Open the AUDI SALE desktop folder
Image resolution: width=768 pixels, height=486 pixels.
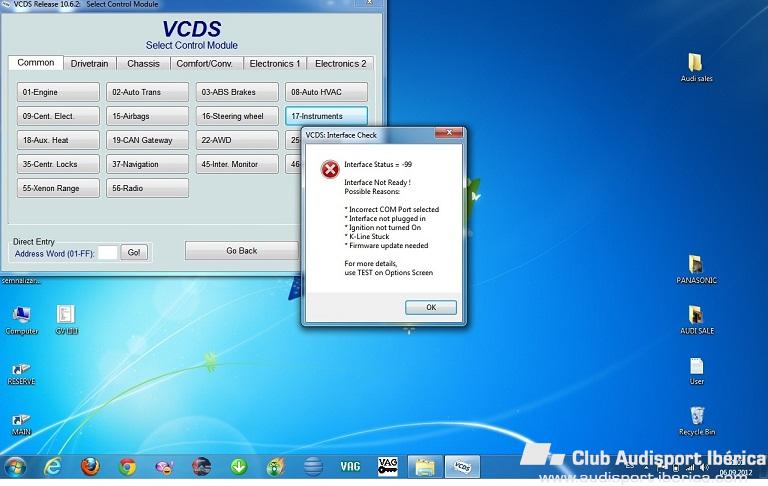point(696,319)
